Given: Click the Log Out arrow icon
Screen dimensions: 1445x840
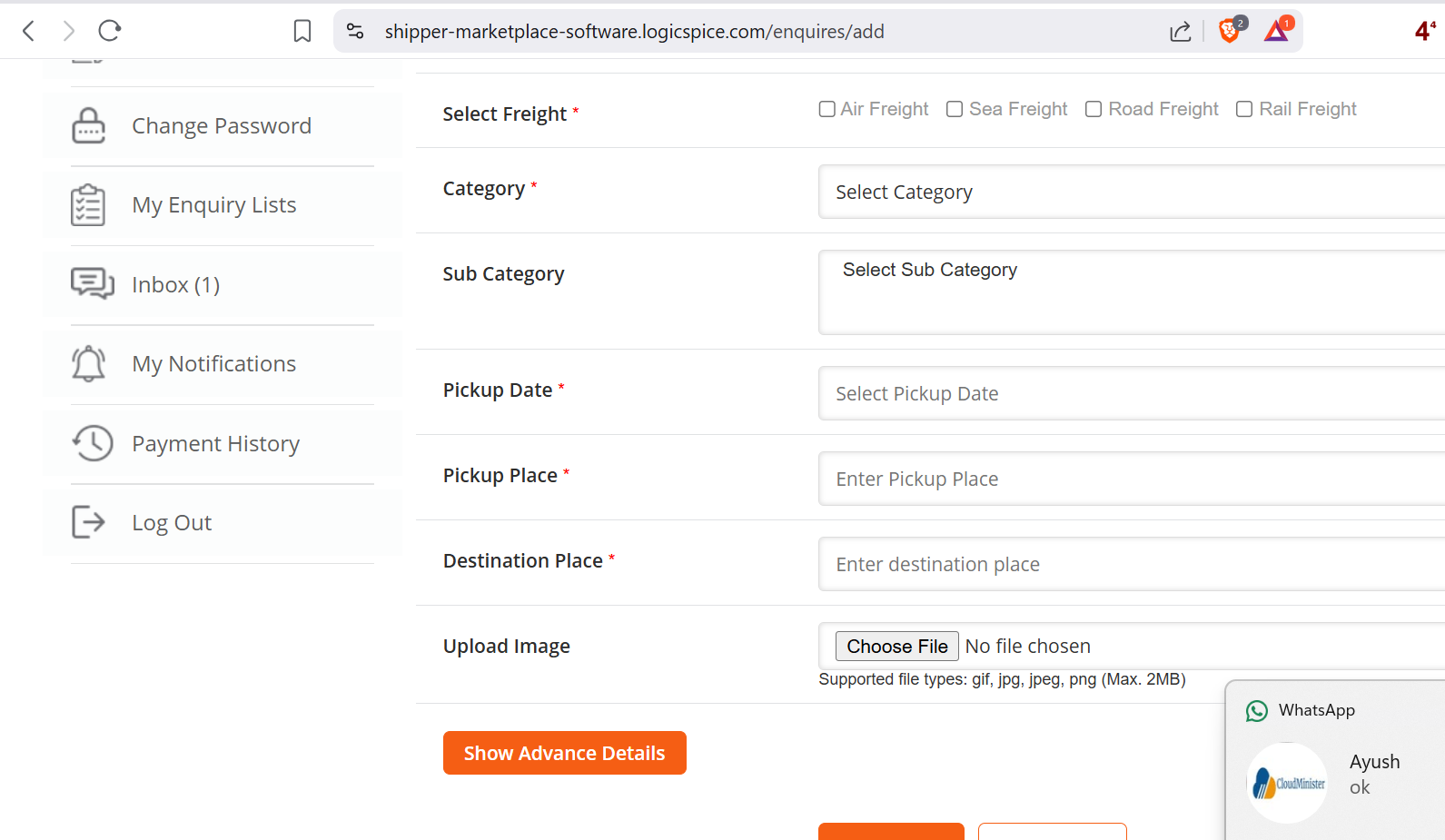Looking at the screenshot, I should [88, 522].
